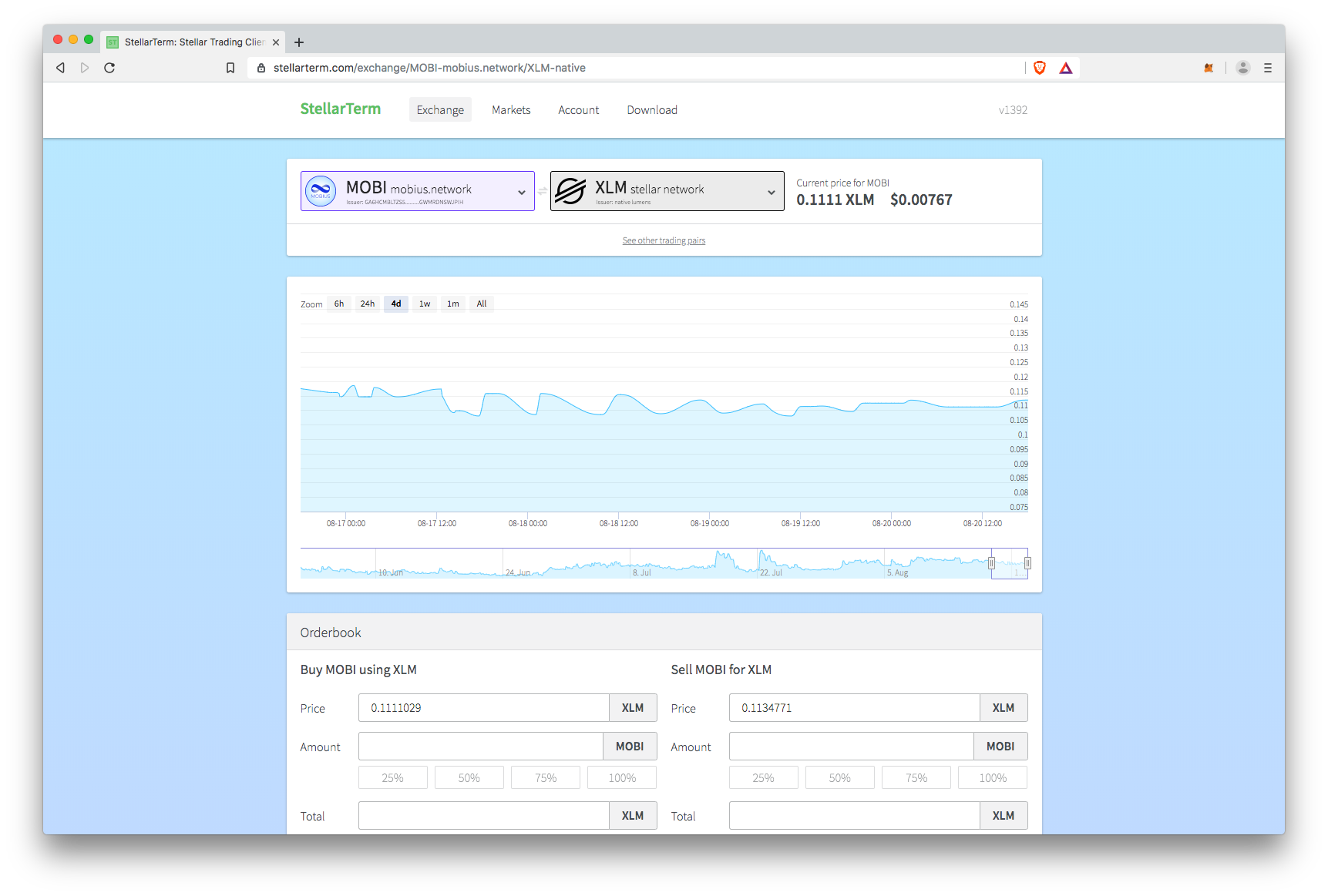Screen dimensions: 1328x896
Task: Open the Exchange tab
Action: click(x=440, y=109)
